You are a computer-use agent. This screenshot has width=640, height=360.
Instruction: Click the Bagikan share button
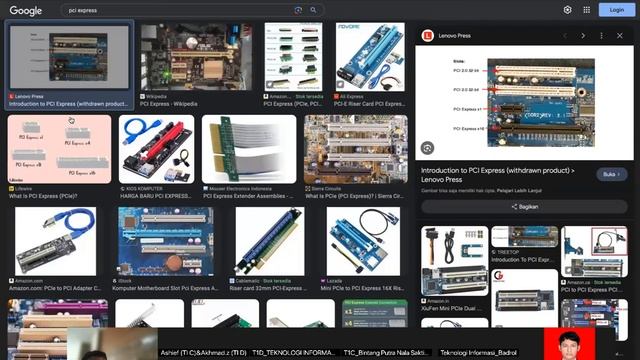[524, 207]
